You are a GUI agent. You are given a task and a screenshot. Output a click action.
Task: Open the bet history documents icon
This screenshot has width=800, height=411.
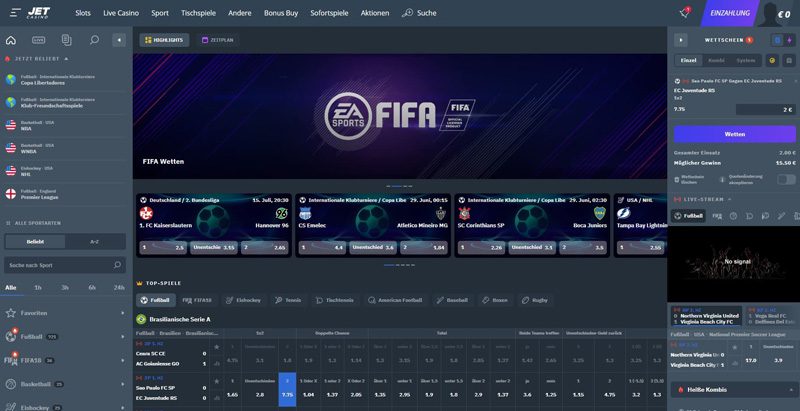coord(66,40)
